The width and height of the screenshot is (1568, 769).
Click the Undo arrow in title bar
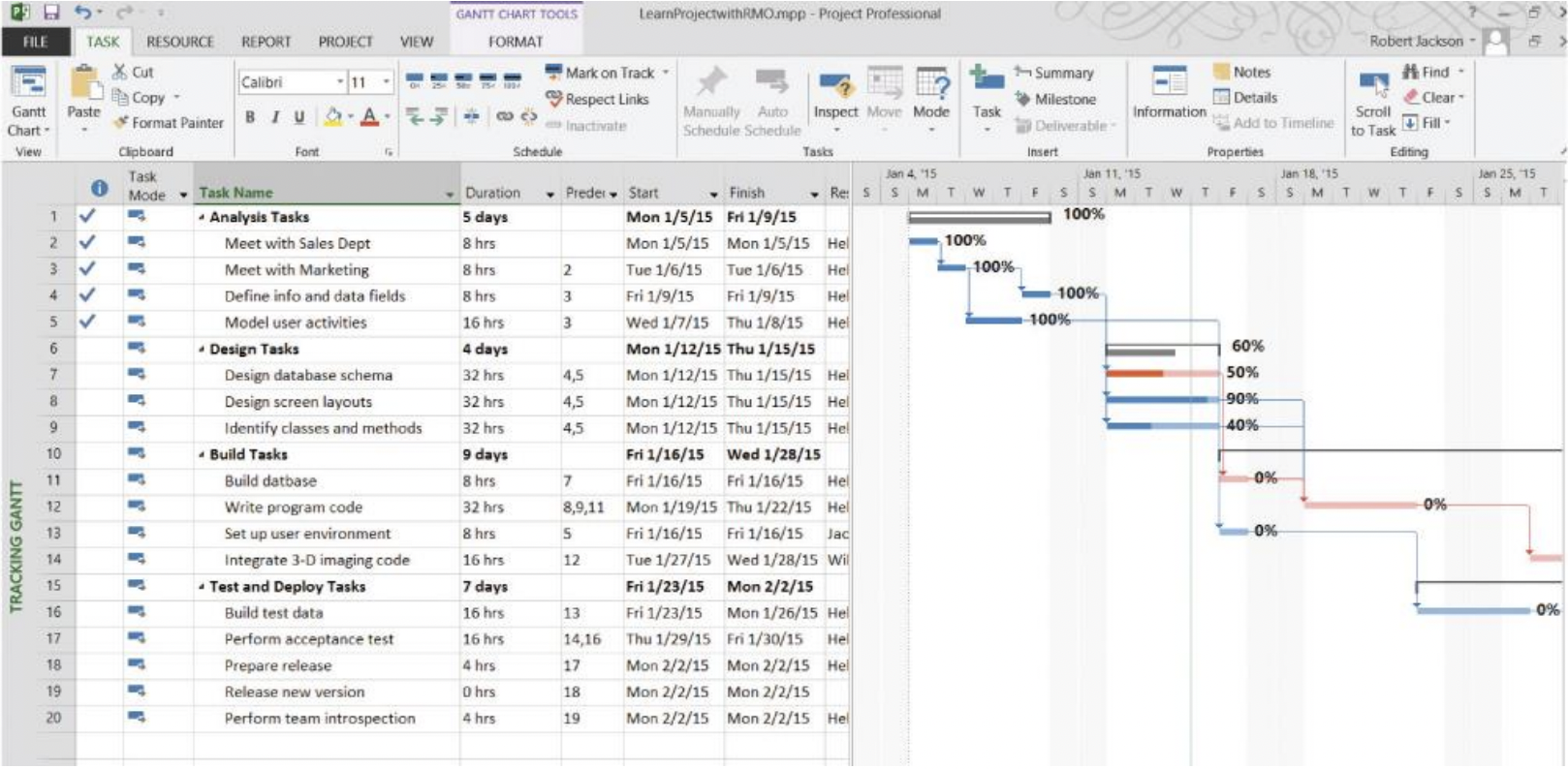(83, 14)
